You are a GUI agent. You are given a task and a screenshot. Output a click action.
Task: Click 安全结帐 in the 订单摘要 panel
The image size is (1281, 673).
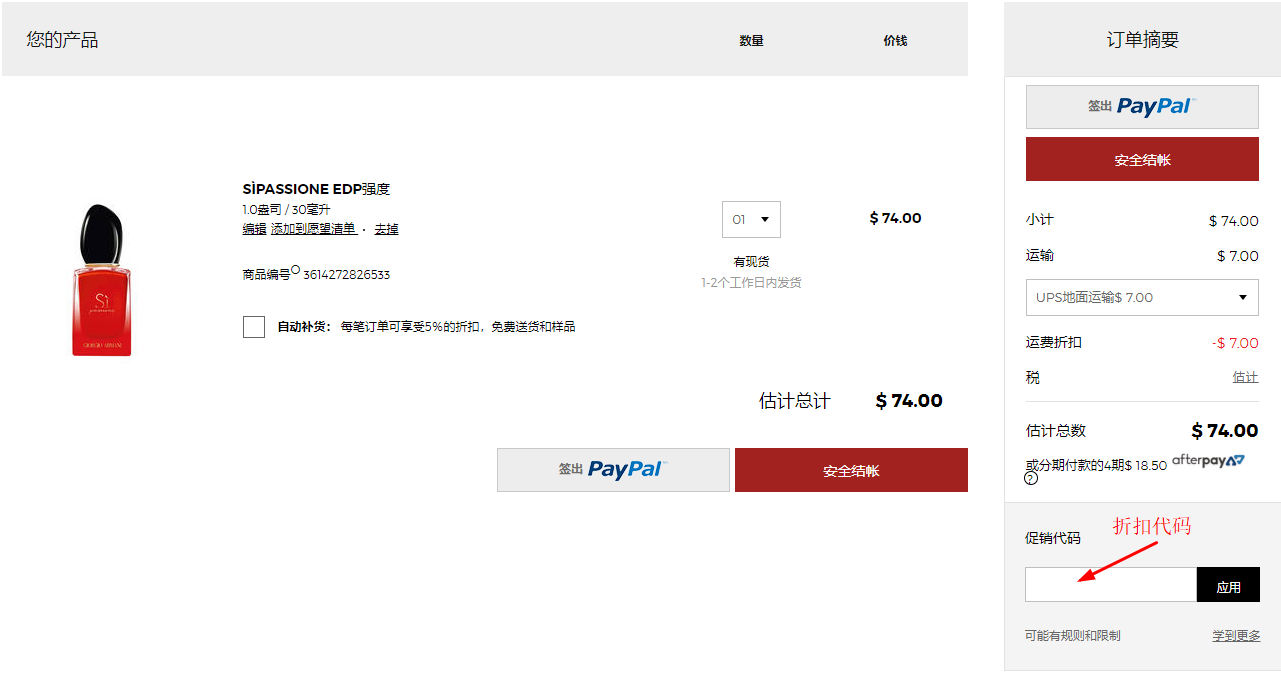click(1141, 160)
